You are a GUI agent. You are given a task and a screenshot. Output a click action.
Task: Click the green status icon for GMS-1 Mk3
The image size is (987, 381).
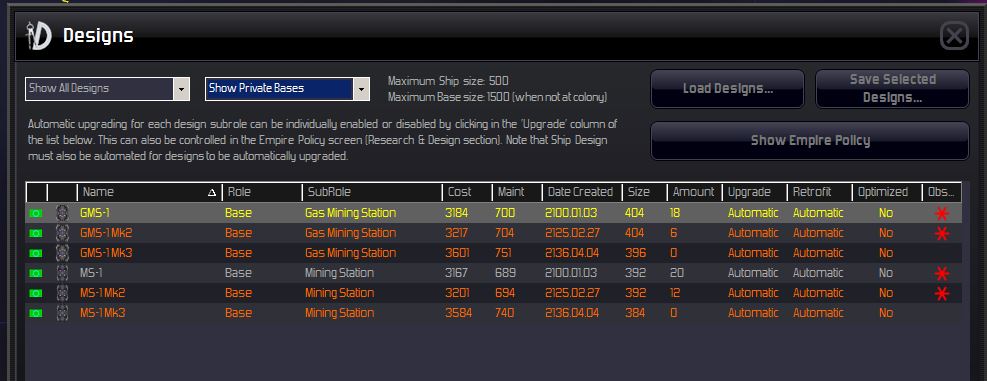coord(36,253)
